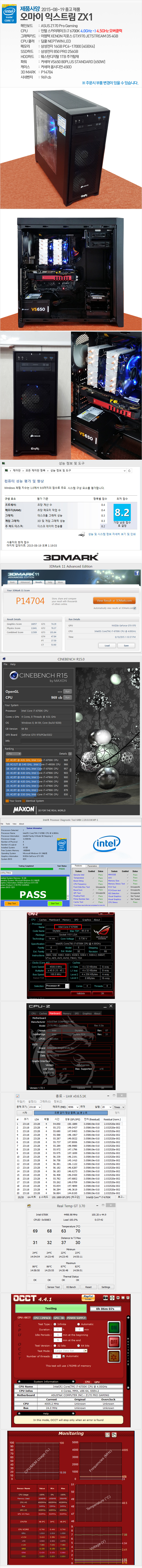Screen dimensions: 142x1568
Task: Select the highlighted i7-6700K 969 ranking row
Action: [38, 760]
